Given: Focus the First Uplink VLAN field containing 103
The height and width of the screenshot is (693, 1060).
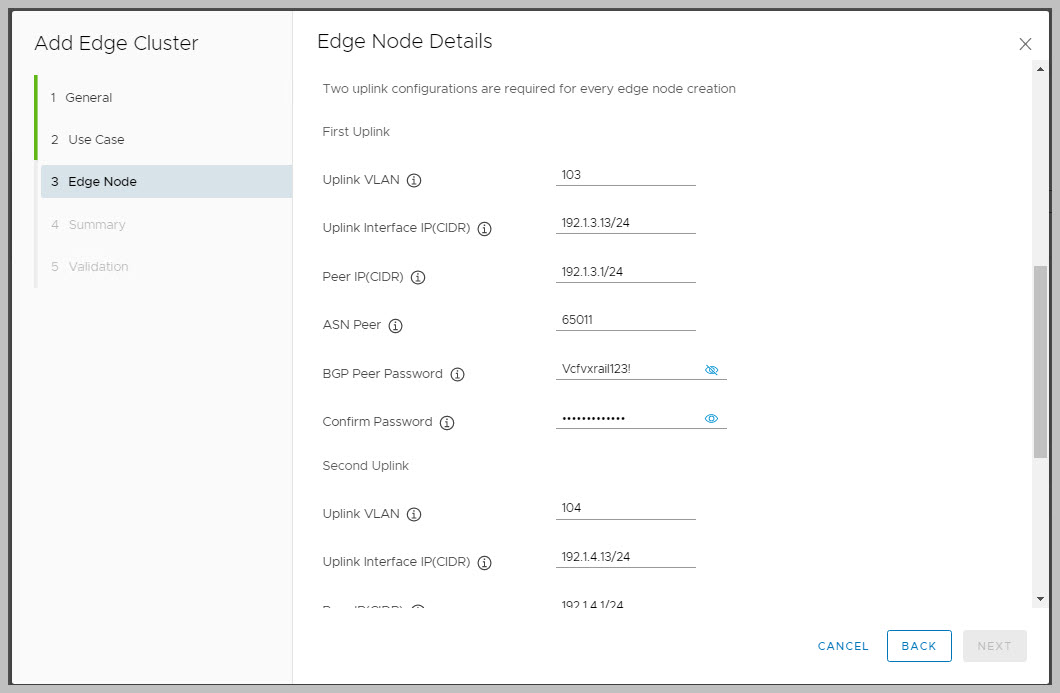Looking at the screenshot, I should tap(625, 175).
